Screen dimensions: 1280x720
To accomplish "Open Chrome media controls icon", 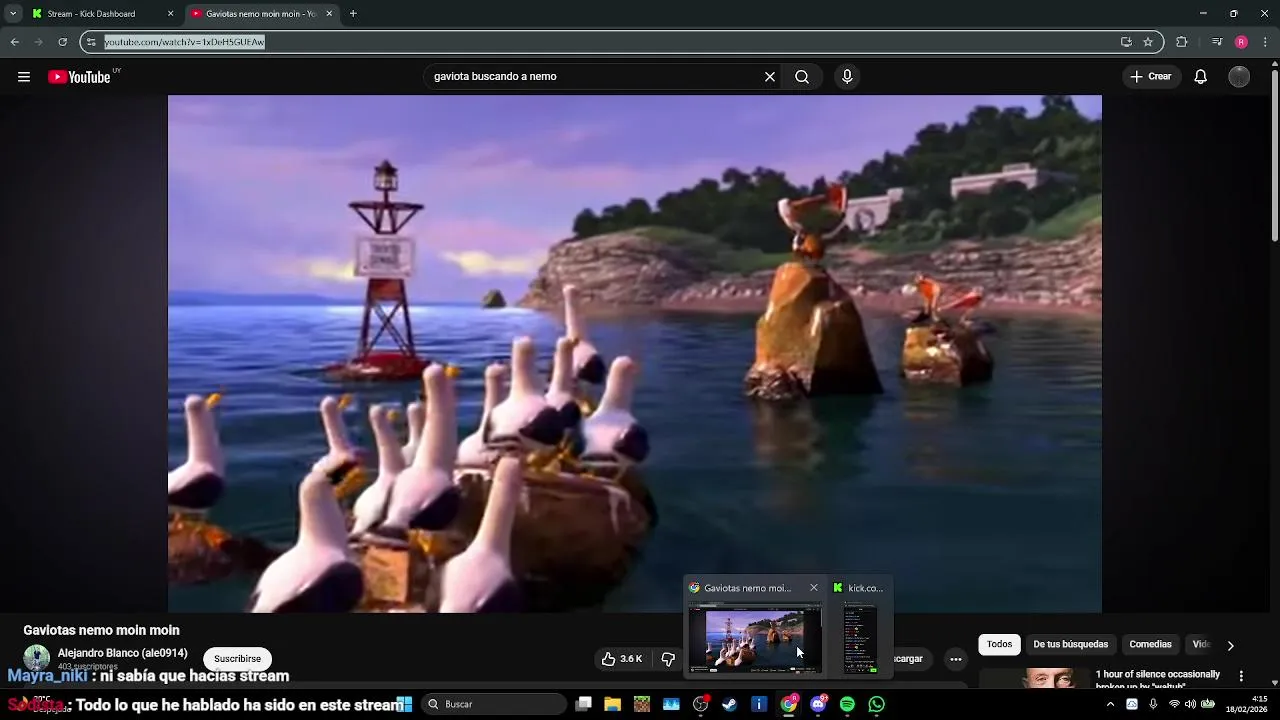I will point(1216,42).
